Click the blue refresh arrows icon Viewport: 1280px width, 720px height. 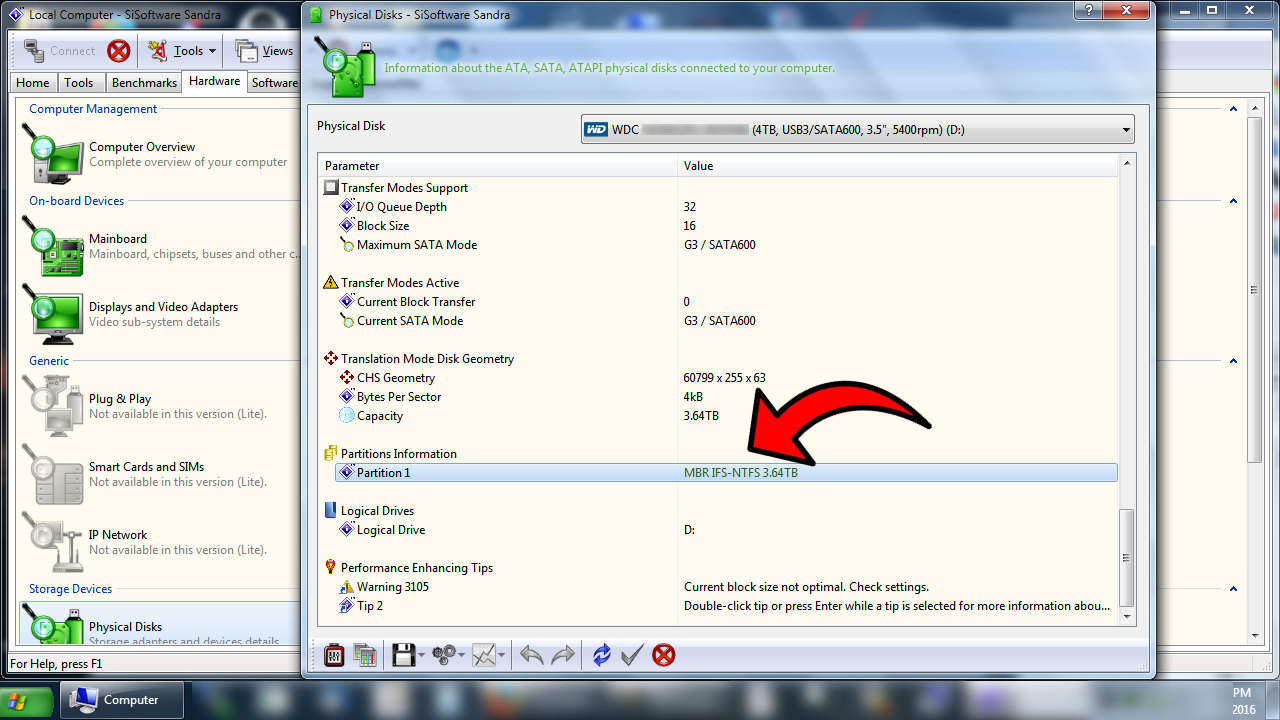click(601, 655)
